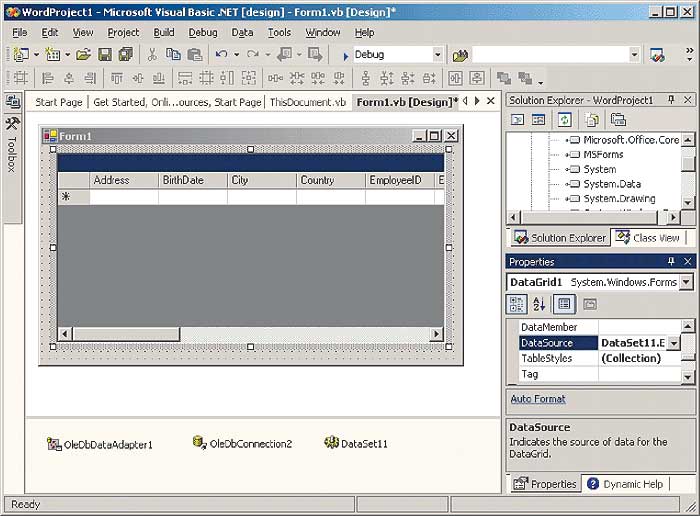Screen dimensions: 700x516
Task: Switch to the ThisDocument.vb tab
Action: [308, 102]
